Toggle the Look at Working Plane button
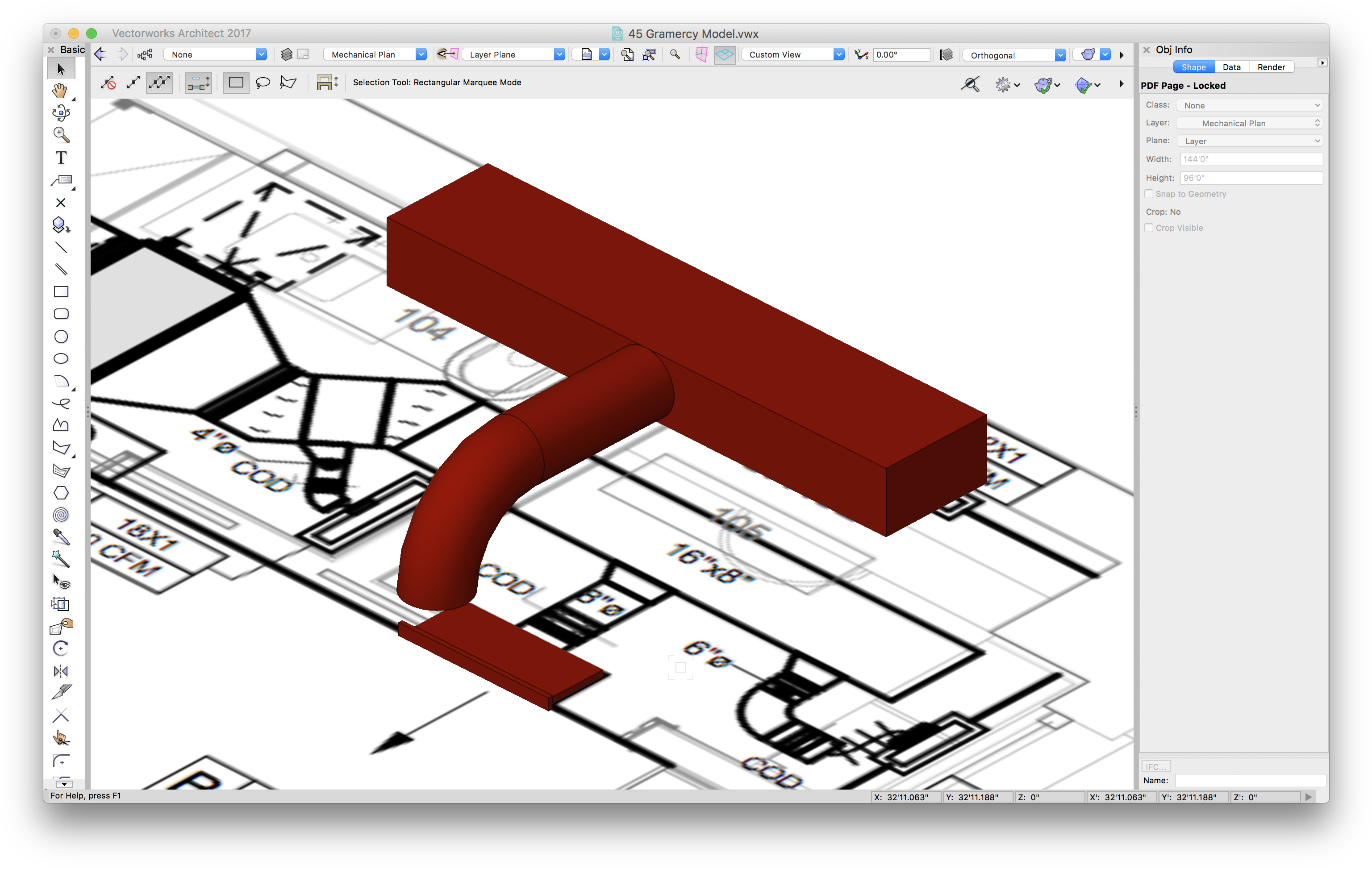The width and height of the screenshot is (1372, 869). click(701, 54)
